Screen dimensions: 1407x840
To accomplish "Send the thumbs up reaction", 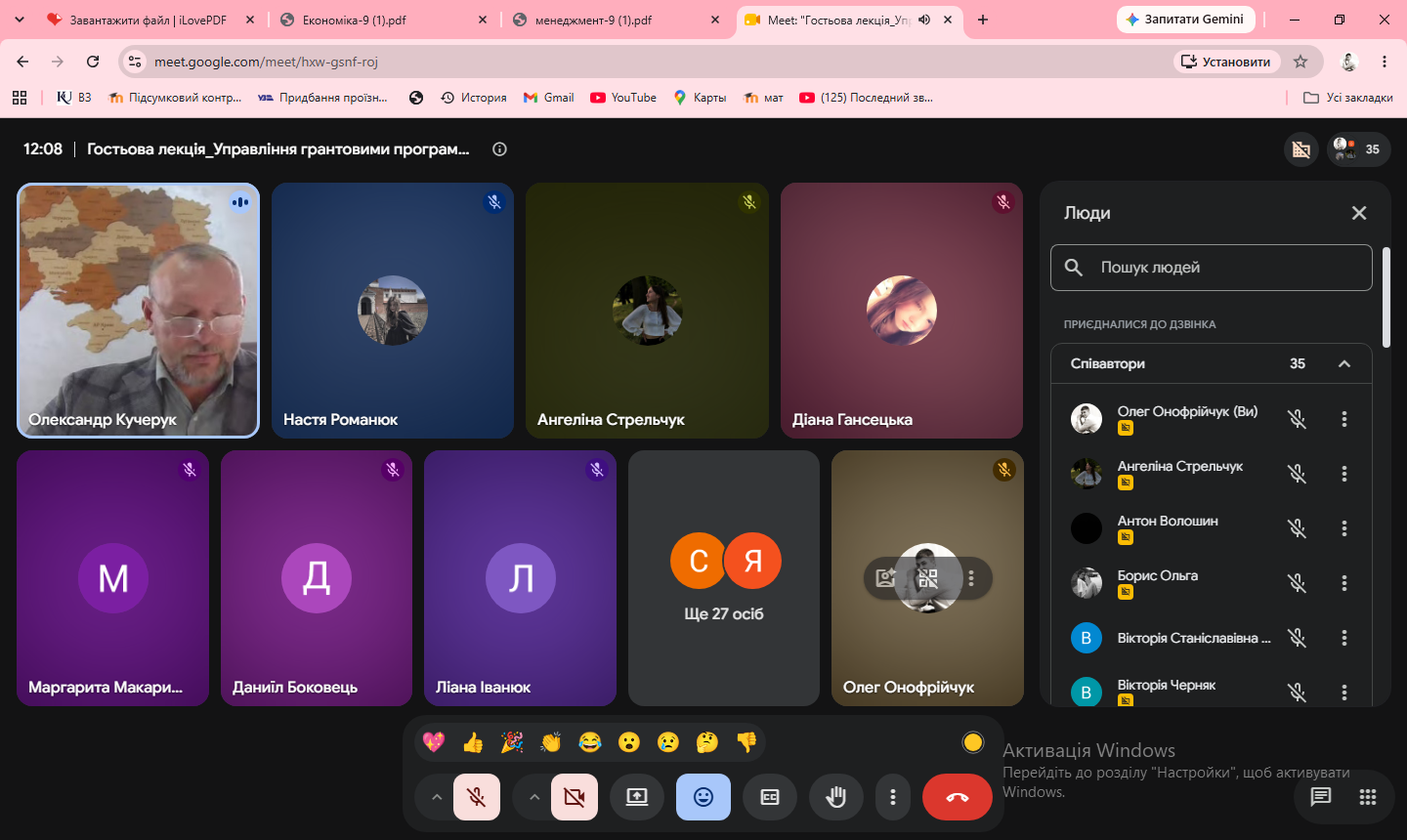I will 473,742.
